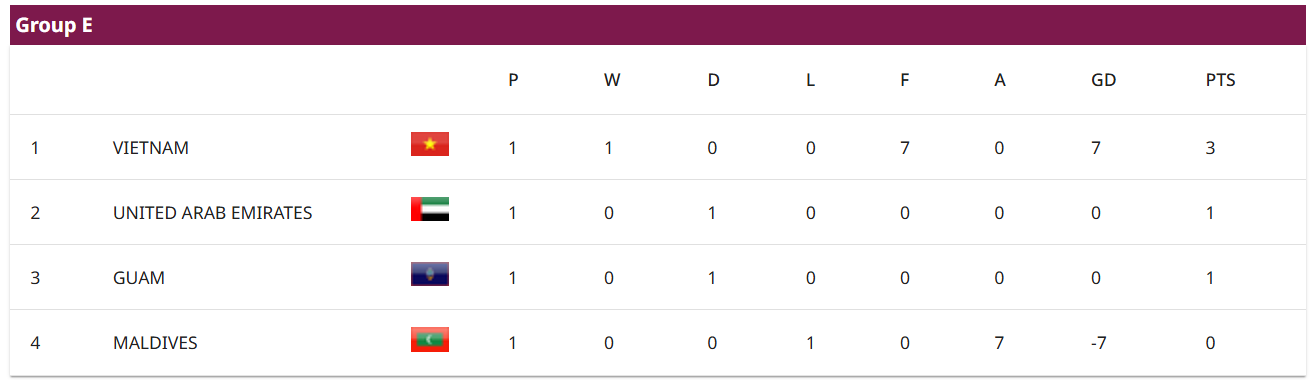Click the Vietnam flag icon
This screenshot has height=380, width=1310.
point(430,144)
